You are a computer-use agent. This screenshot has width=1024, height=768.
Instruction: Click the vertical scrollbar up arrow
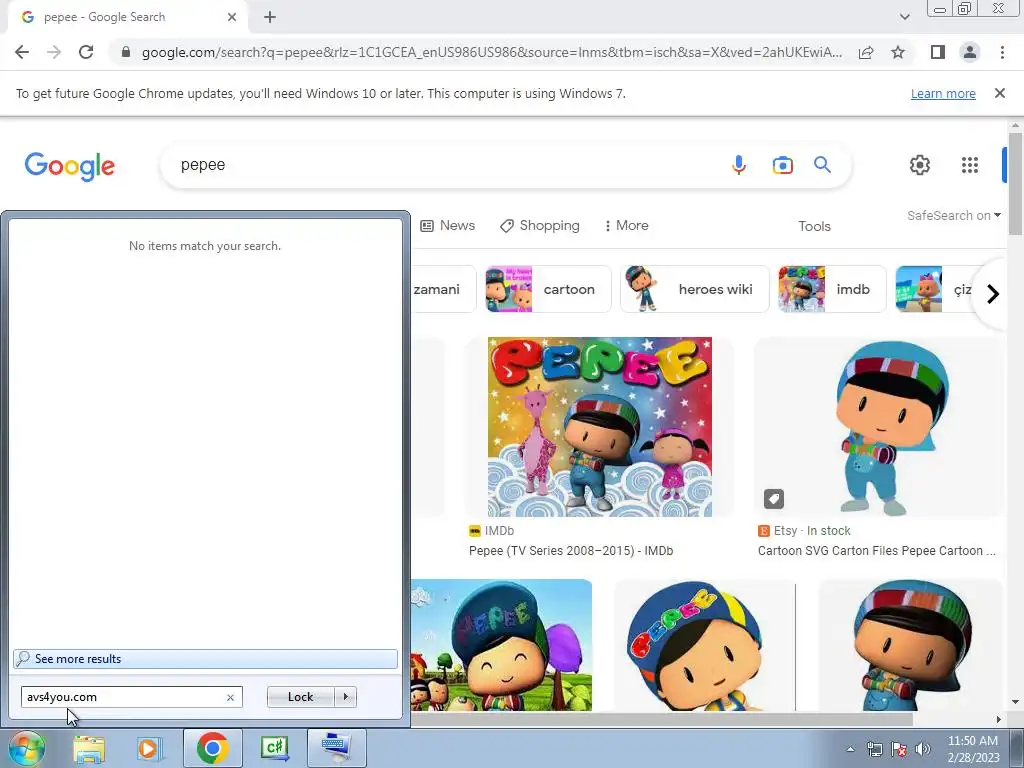coord(1015,125)
